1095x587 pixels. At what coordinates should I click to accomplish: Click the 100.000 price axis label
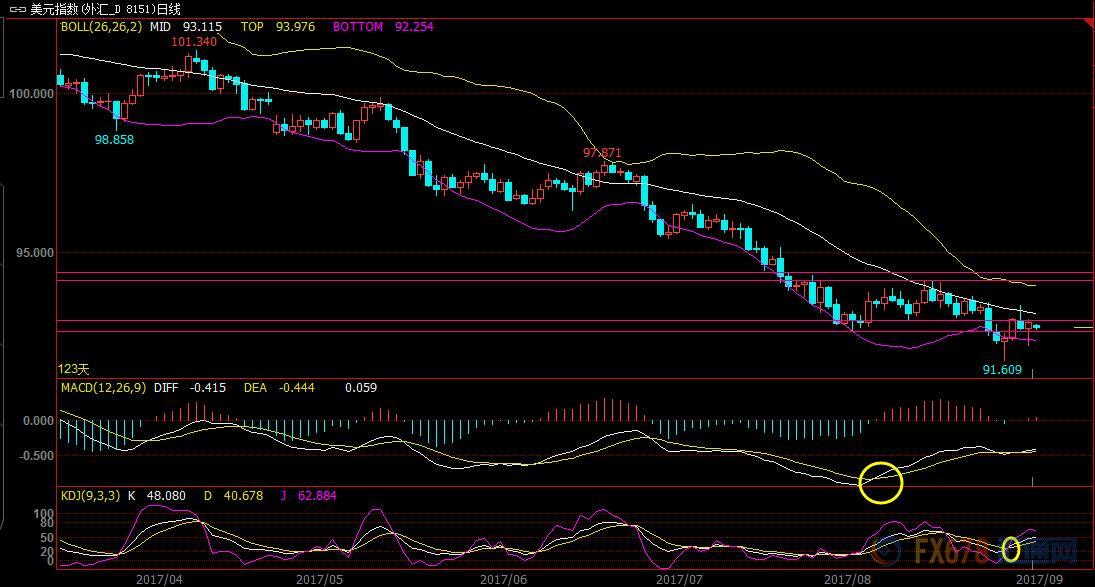[x=30, y=94]
